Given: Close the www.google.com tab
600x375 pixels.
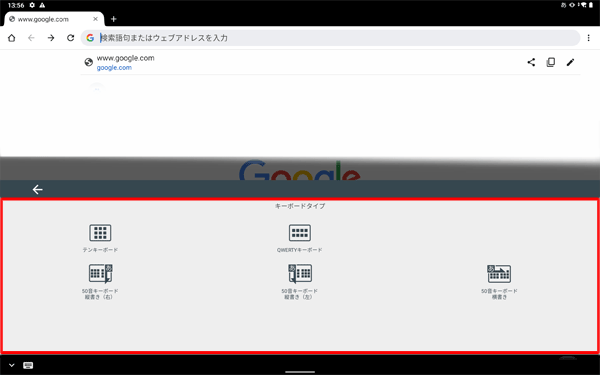Looking at the screenshot, I should pos(96,19).
